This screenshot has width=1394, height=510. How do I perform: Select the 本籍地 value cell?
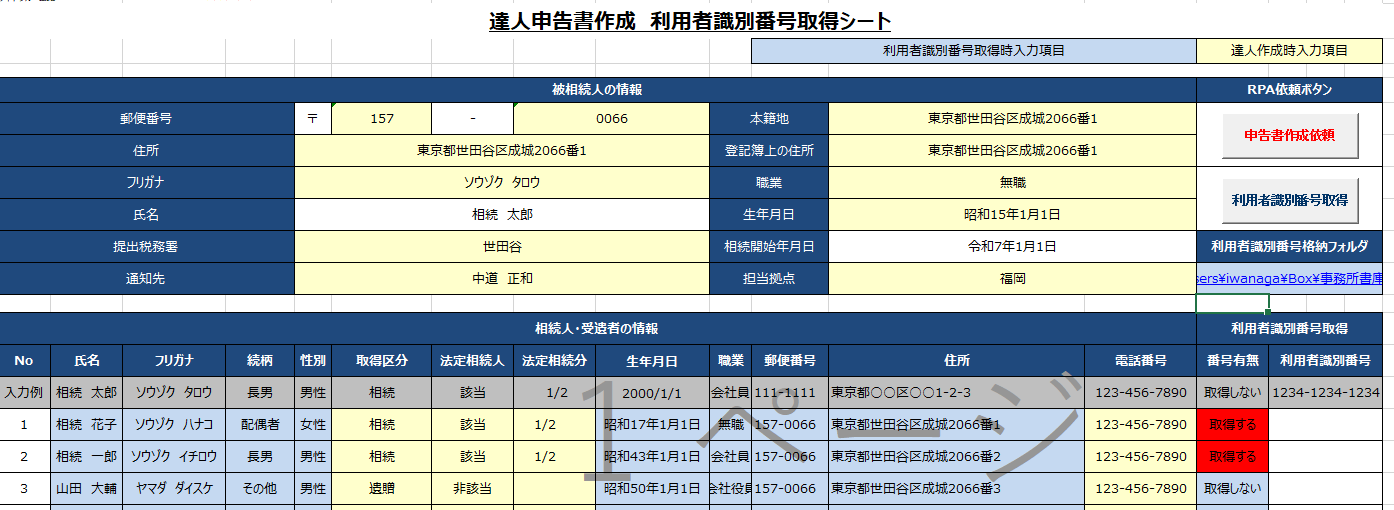click(1012, 119)
